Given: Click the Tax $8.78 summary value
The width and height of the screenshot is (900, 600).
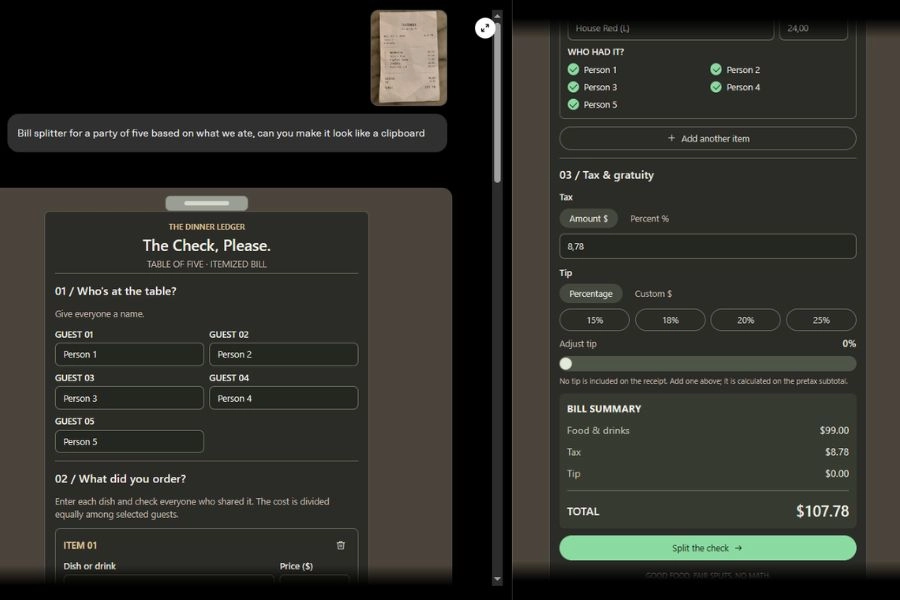Looking at the screenshot, I should coord(837,452).
